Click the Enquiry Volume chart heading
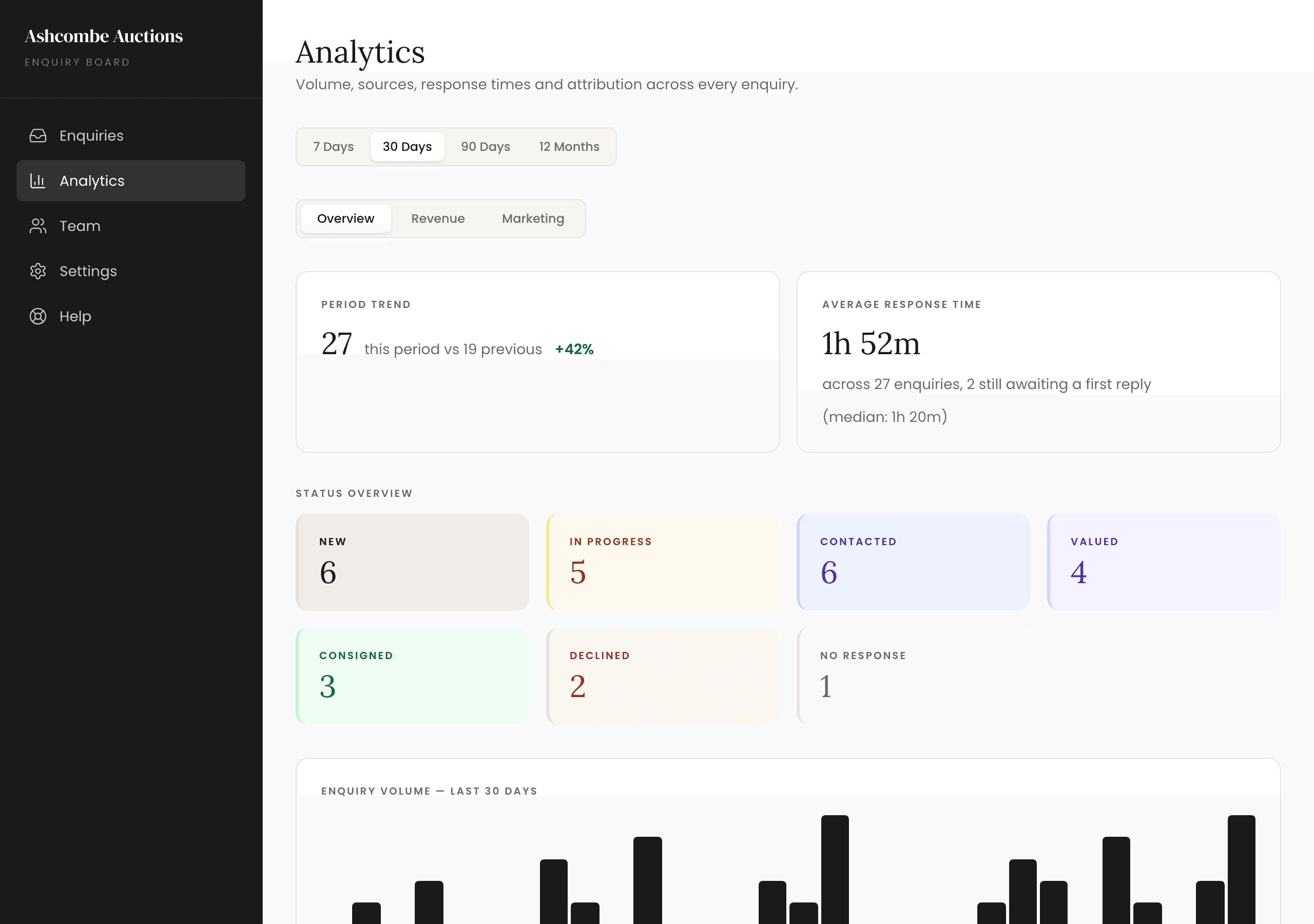1314x924 pixels. [429, 791]
